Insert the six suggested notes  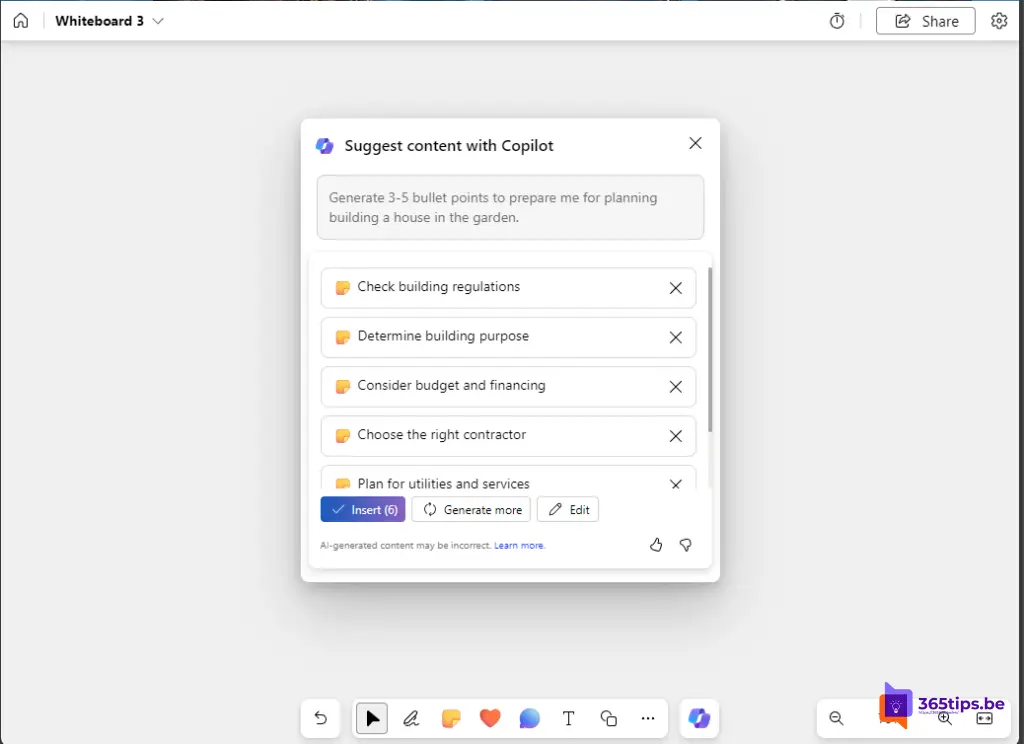(x=363, y=510)
